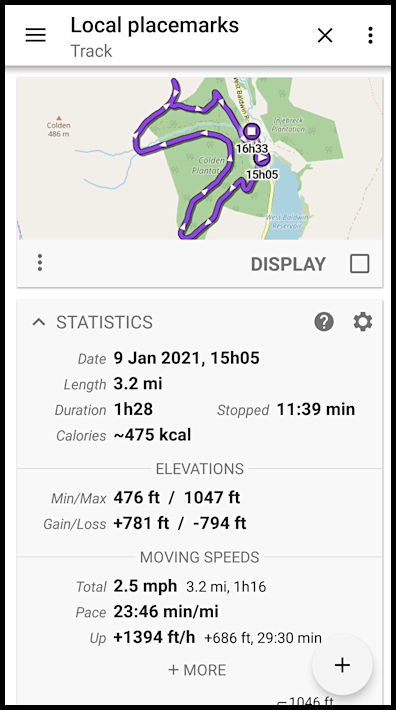Click the Local placemarks title
396x710 pixels.
[x=154, y=25]
